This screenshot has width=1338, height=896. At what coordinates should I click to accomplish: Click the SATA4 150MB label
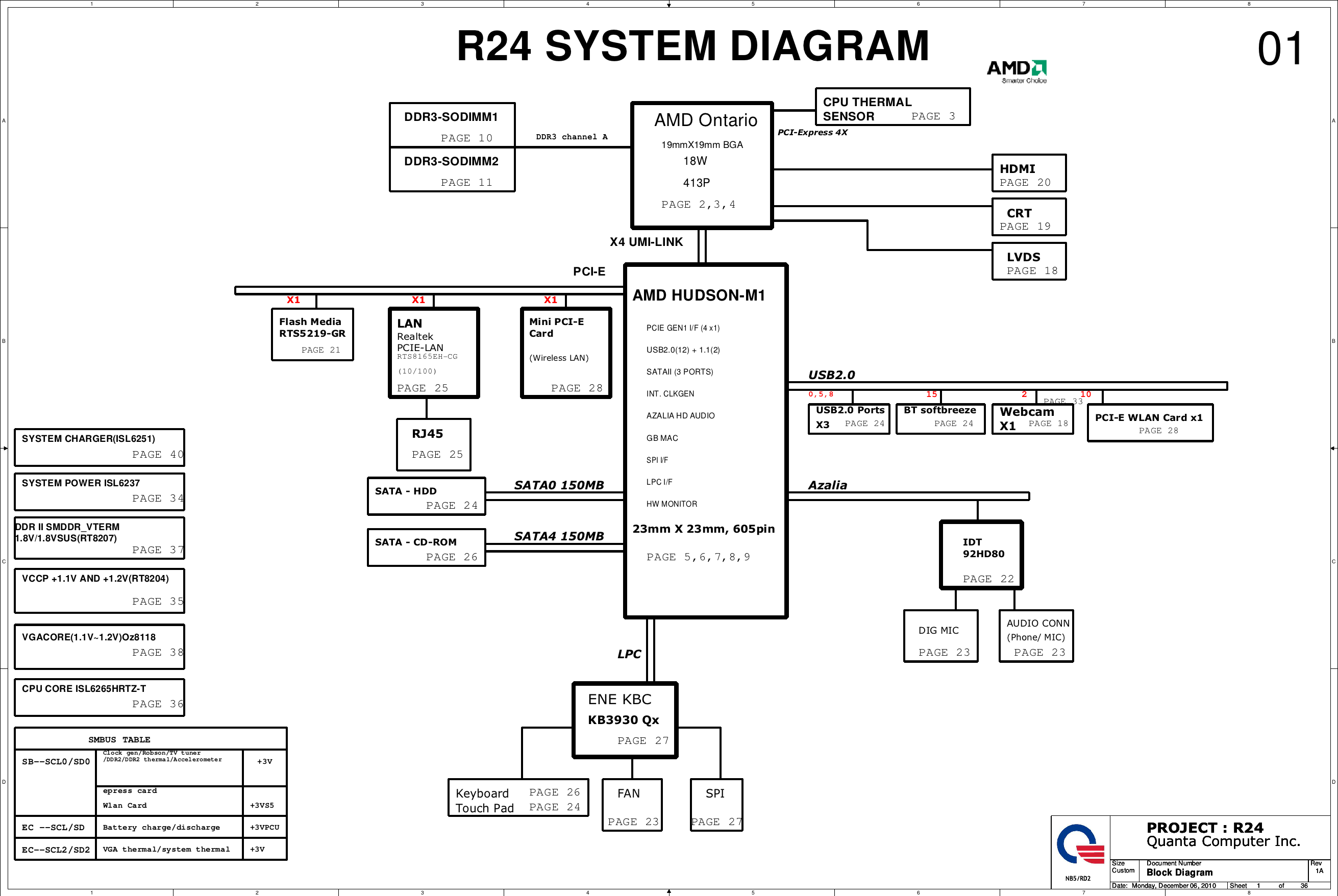click(x=559, y=536)
